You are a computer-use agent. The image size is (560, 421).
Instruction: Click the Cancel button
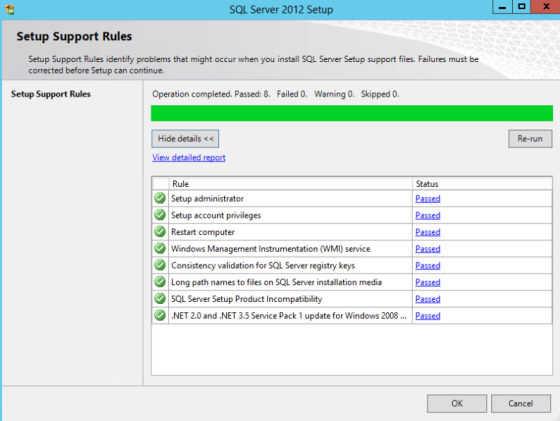(x=521, y=404)
